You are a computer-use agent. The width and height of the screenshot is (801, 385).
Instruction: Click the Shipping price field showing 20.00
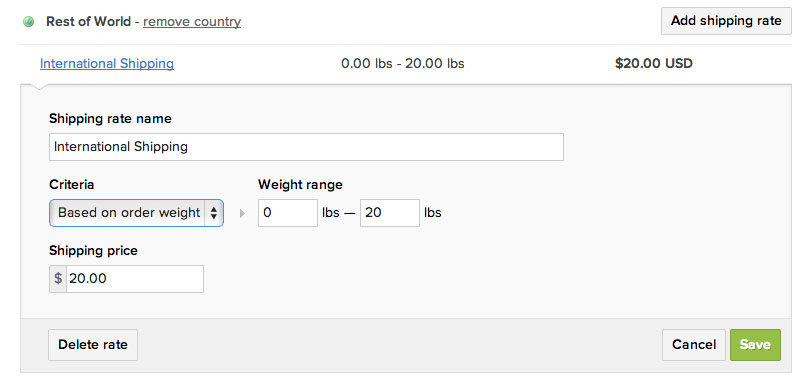click(x=135, y=279)
